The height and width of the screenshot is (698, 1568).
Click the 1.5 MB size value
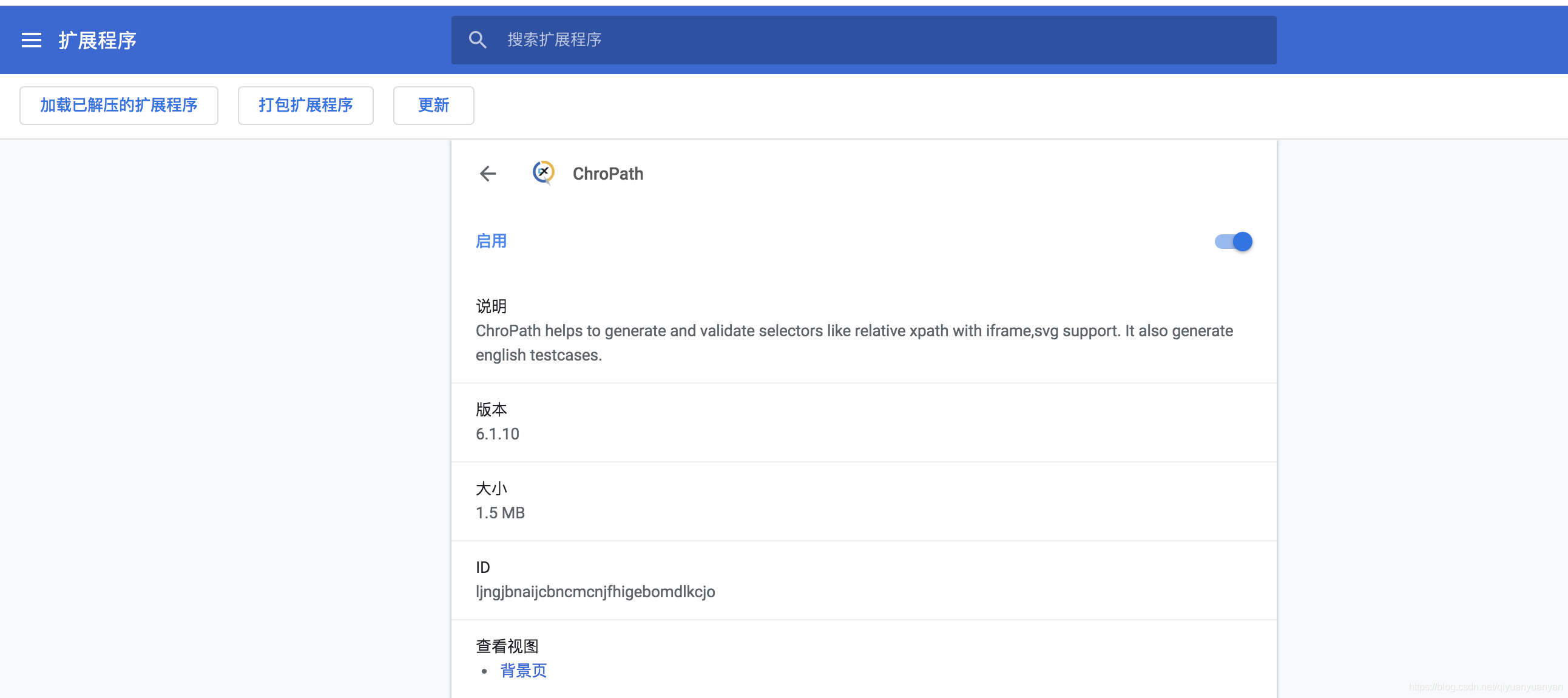(x=500, y=513)
